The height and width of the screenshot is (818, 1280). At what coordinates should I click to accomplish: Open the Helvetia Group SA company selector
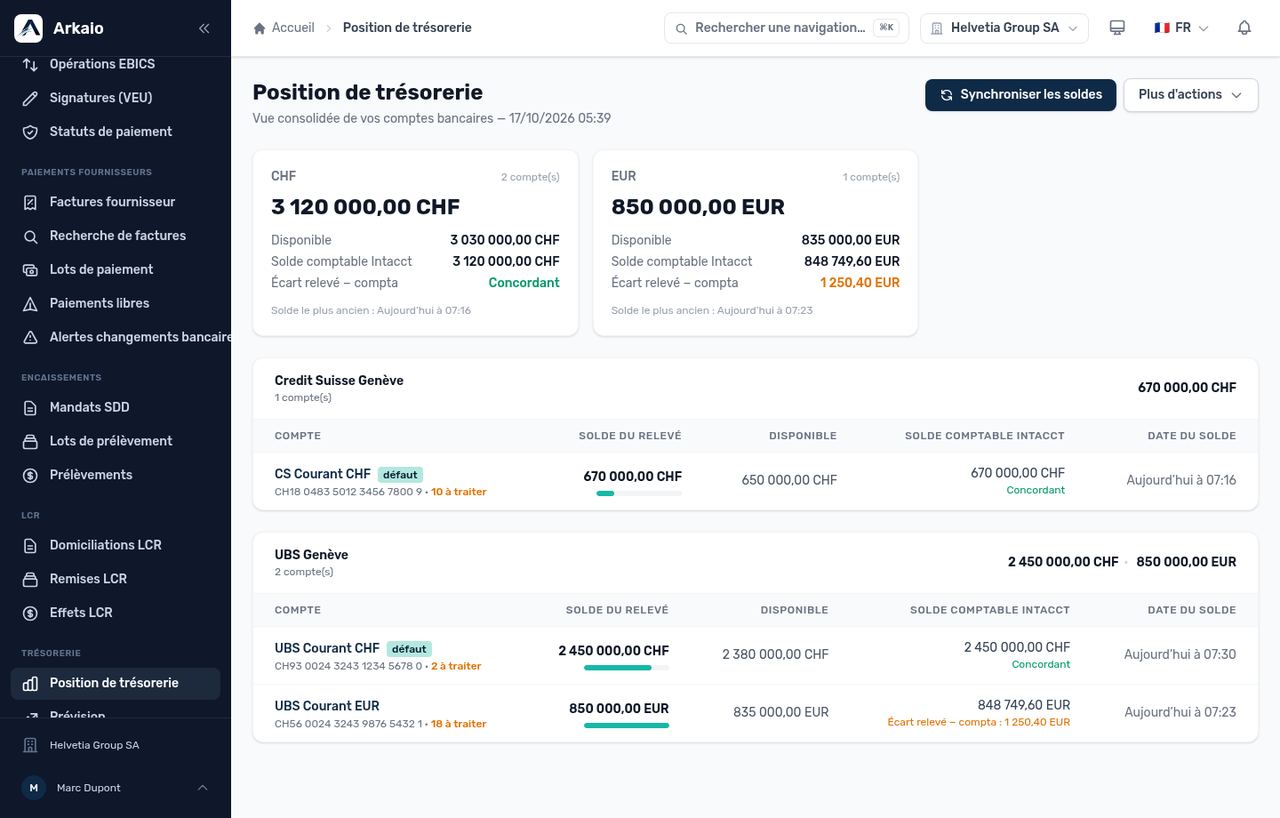pyautogui.click(x=1004, y=28)
